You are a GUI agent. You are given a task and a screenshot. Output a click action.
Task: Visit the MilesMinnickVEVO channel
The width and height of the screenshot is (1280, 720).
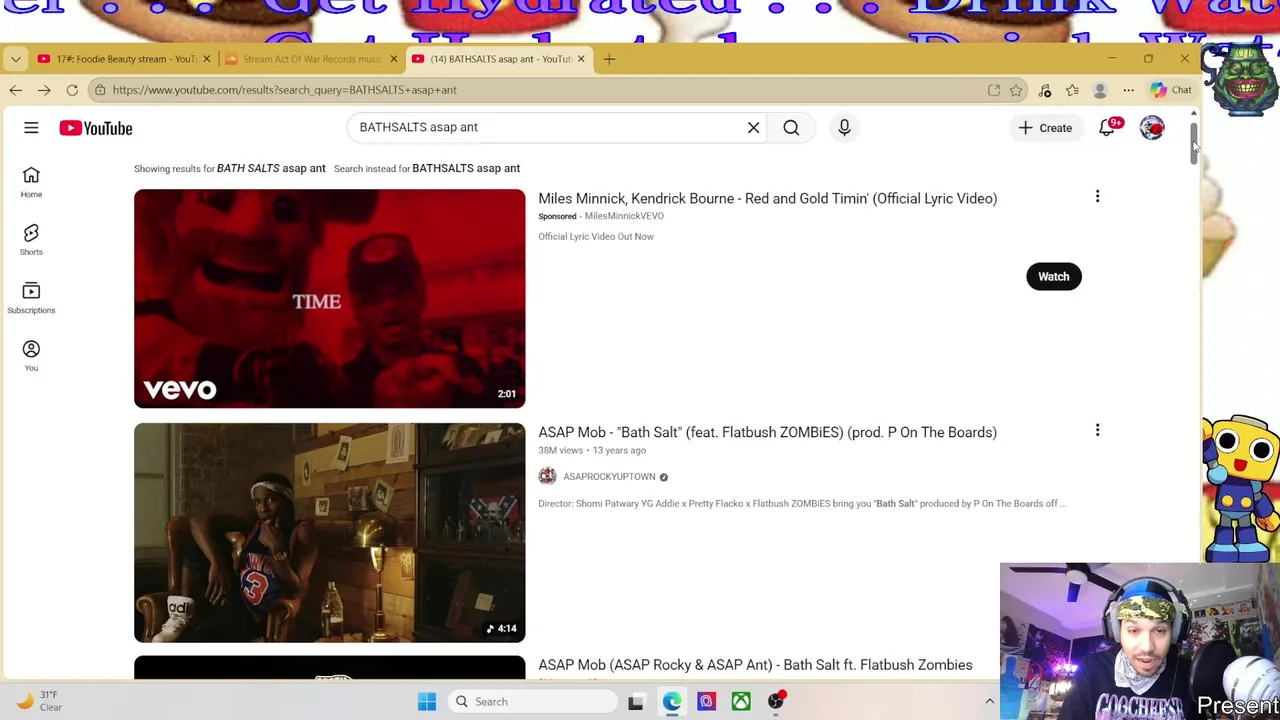pos(624,216)
